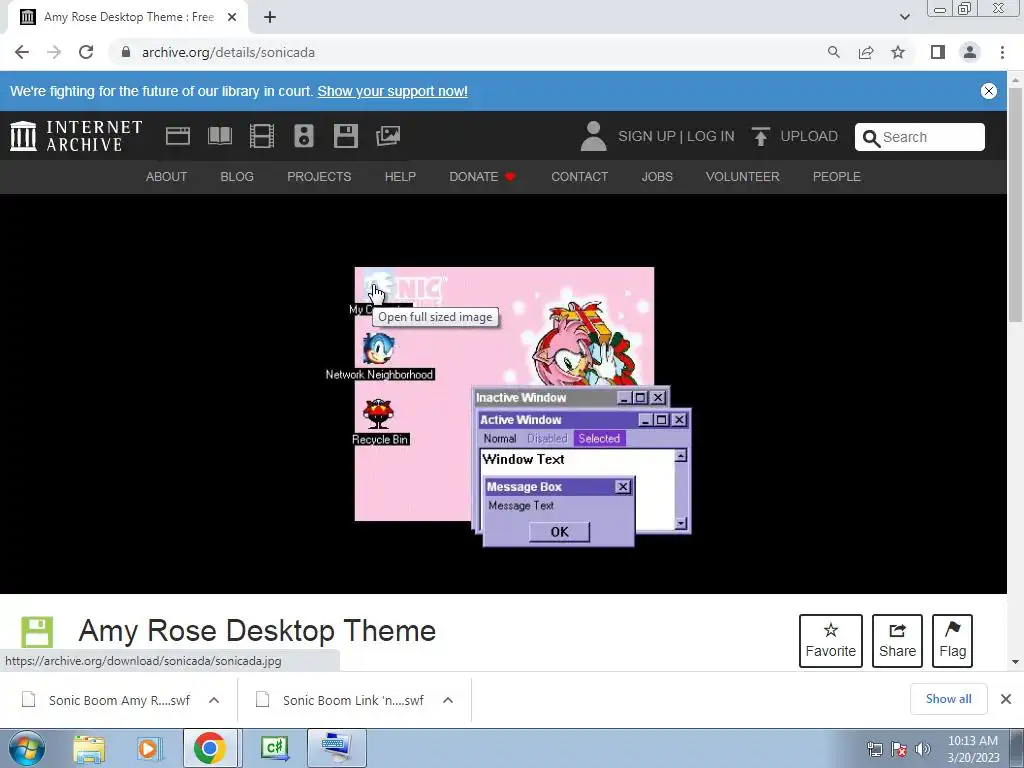
Task: Flag this item with the Flag button
Action: point(952,641)
